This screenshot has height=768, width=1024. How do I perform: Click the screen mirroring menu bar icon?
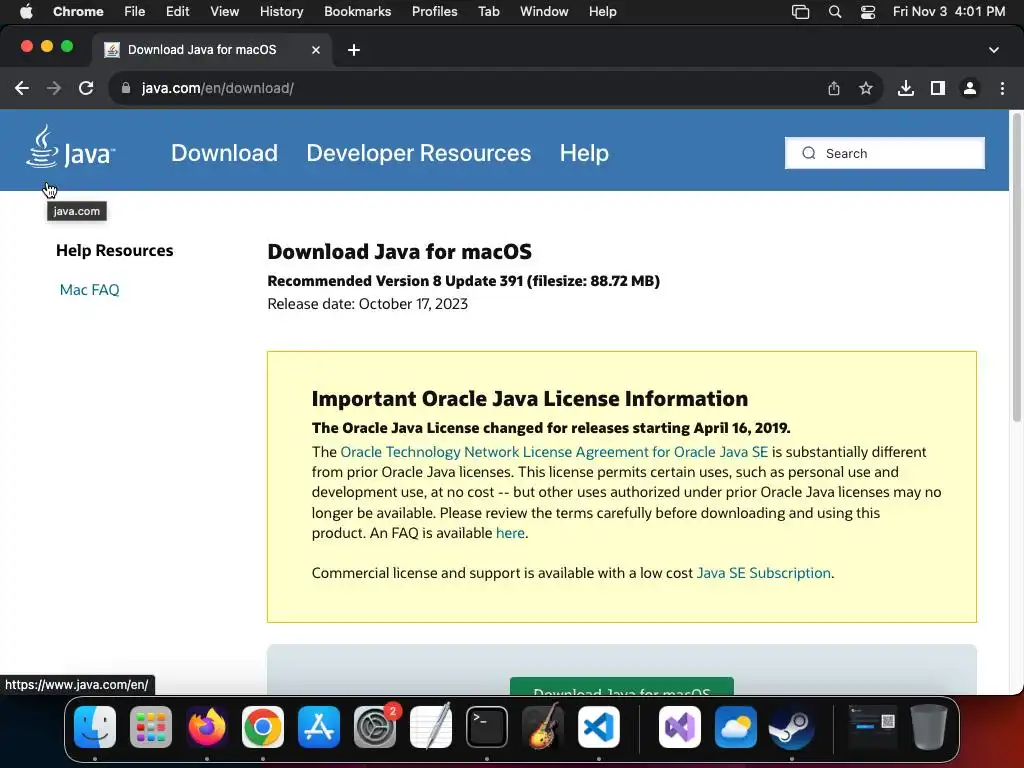click(x=801, y=11)
